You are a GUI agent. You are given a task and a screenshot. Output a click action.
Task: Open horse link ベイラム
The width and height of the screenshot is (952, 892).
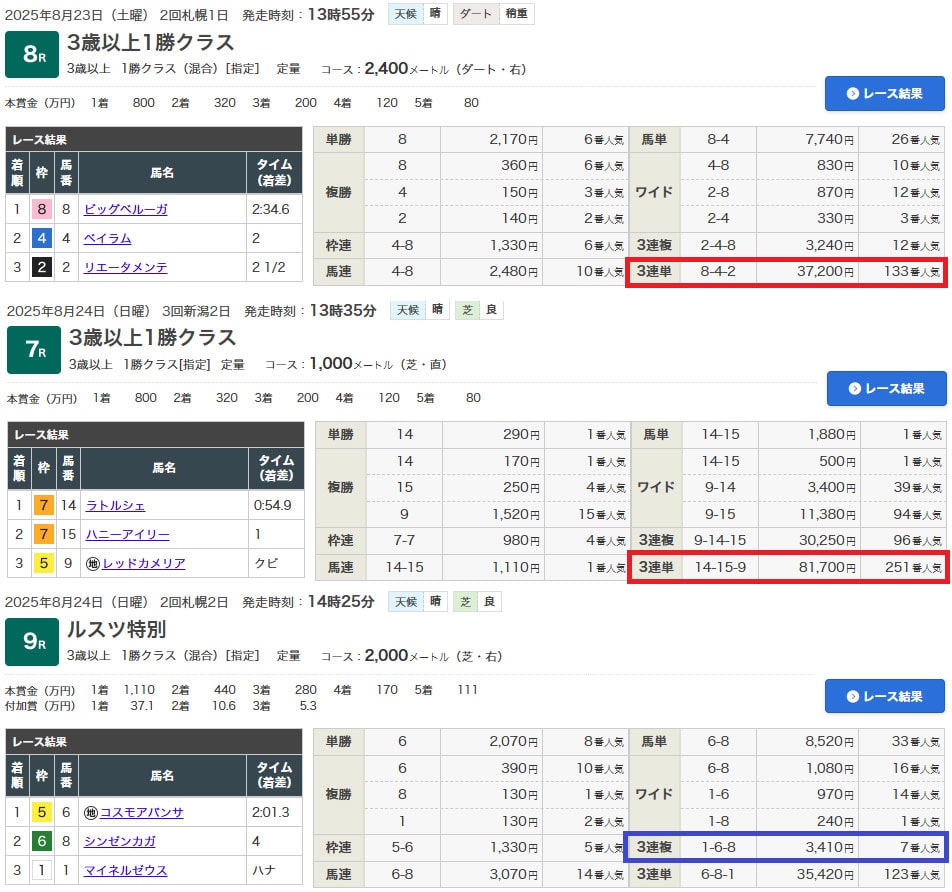(x=108, y=239)
